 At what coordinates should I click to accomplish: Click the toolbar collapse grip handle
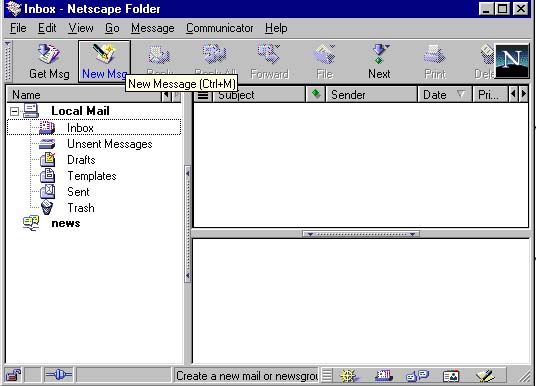pos(8,62)
